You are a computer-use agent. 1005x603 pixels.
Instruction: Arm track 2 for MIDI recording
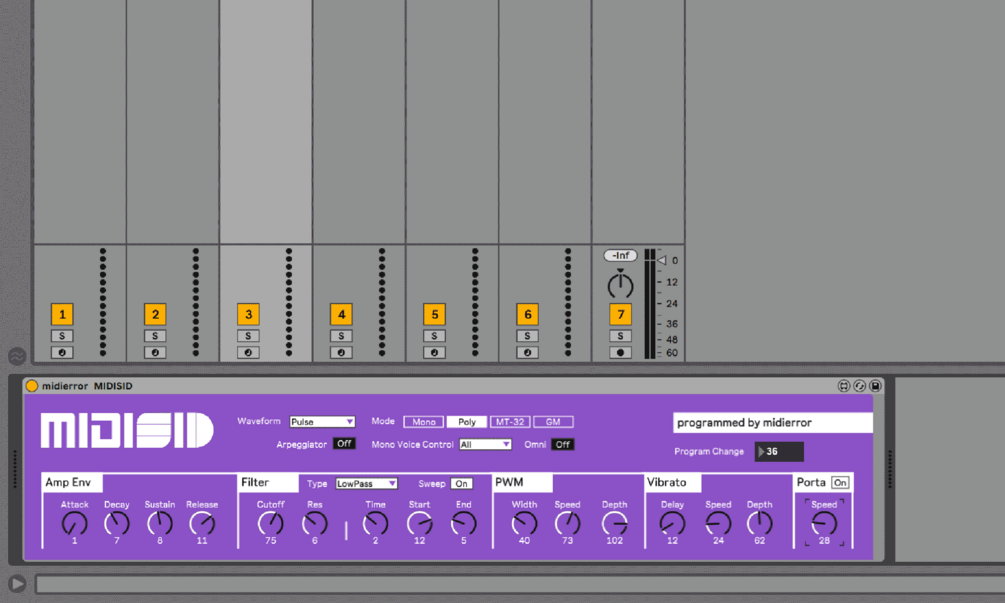point(155,352)
